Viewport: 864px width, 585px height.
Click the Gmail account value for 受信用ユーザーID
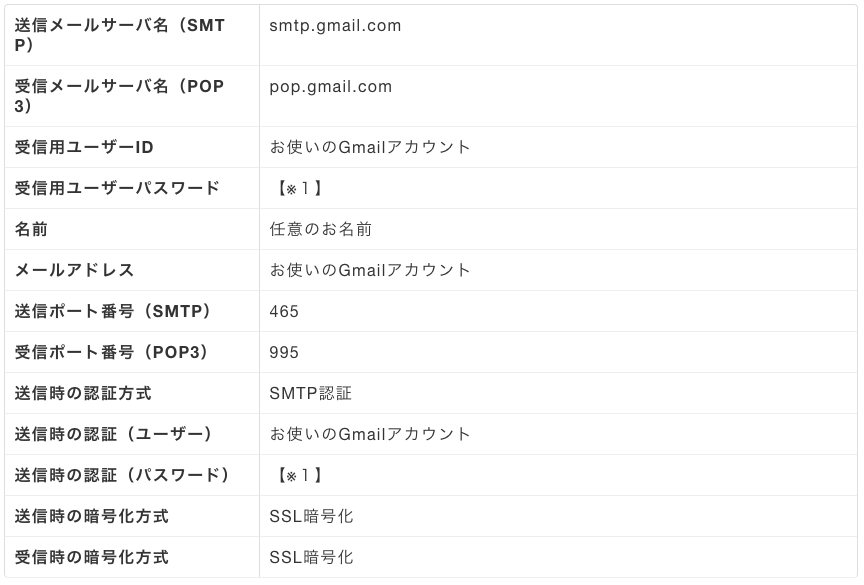click(370, 148)
